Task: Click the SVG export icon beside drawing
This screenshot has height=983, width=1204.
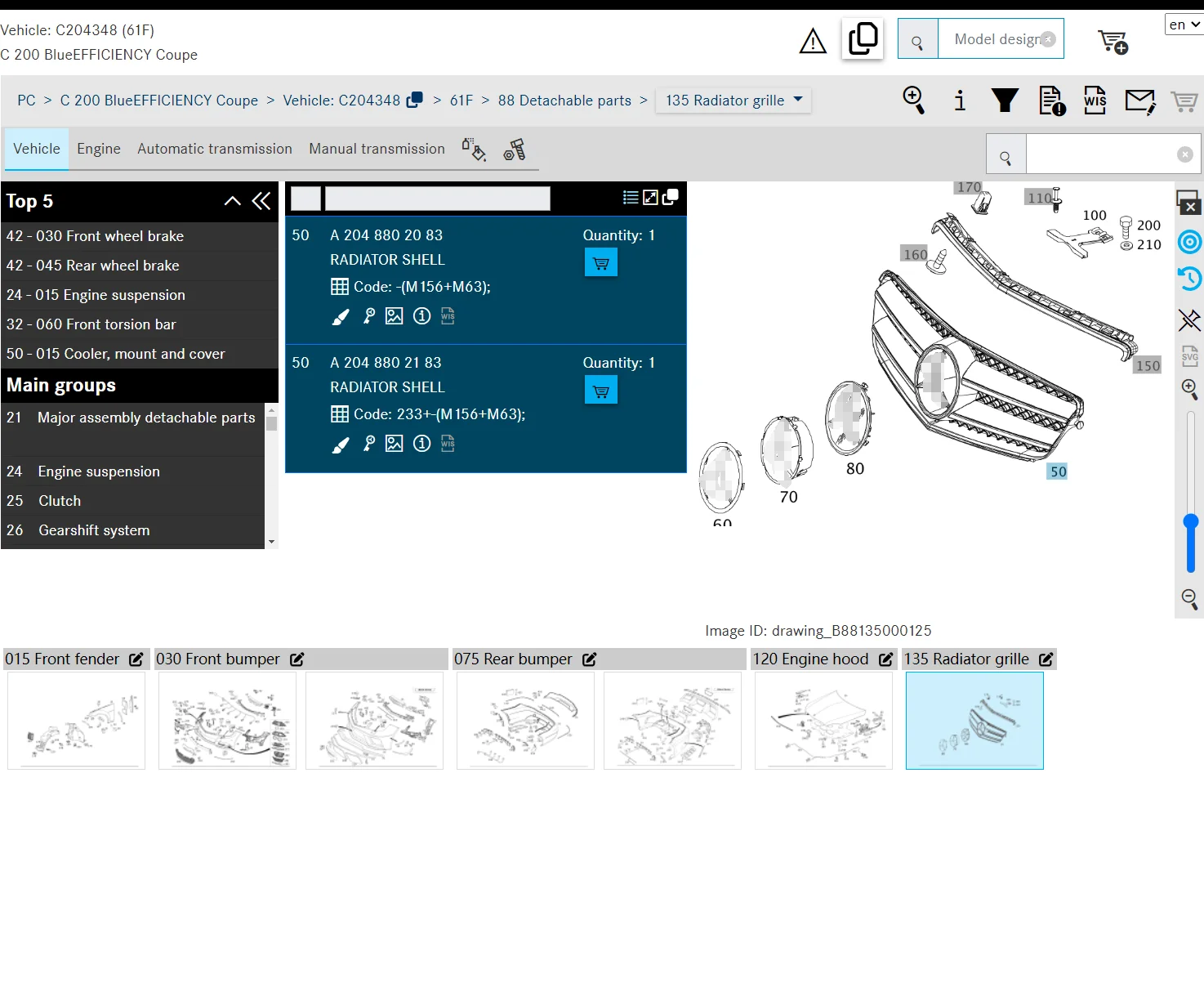Action: [1190, 355]
